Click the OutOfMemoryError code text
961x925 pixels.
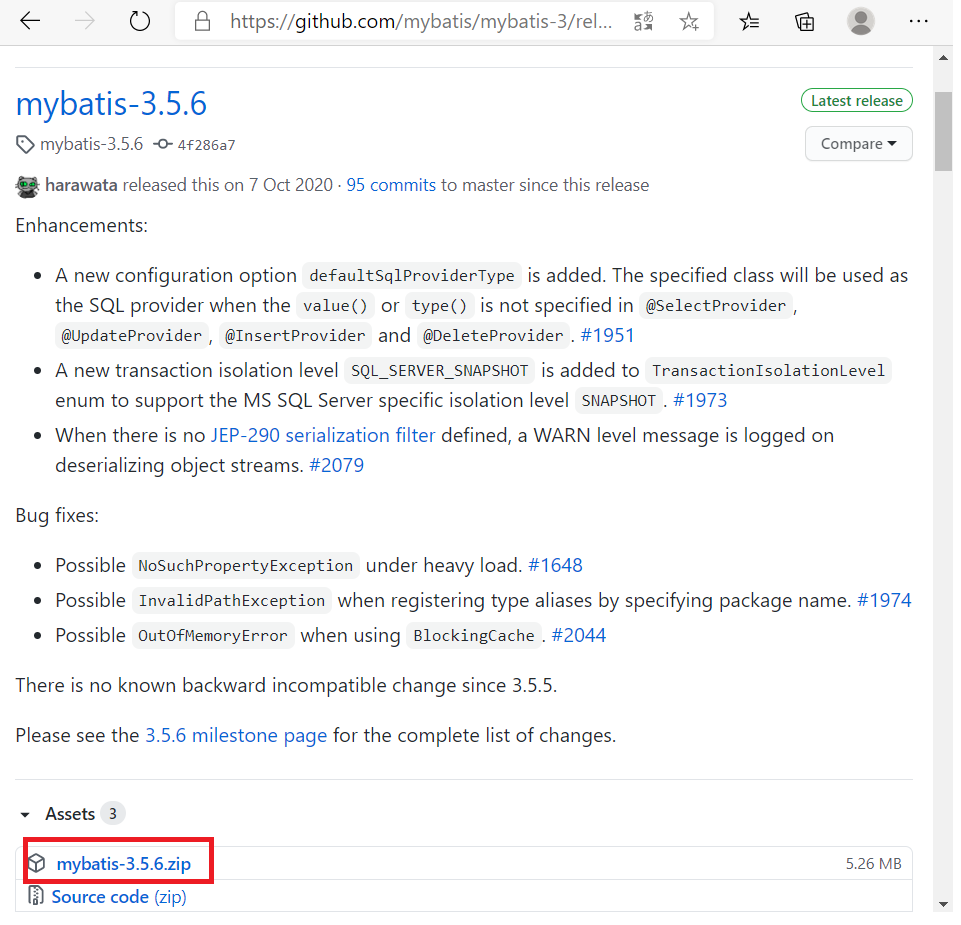tap(213, 636)
